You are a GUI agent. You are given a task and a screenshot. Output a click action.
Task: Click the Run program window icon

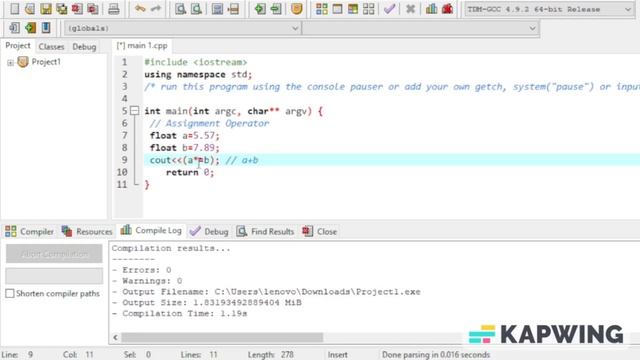[337, 9]
